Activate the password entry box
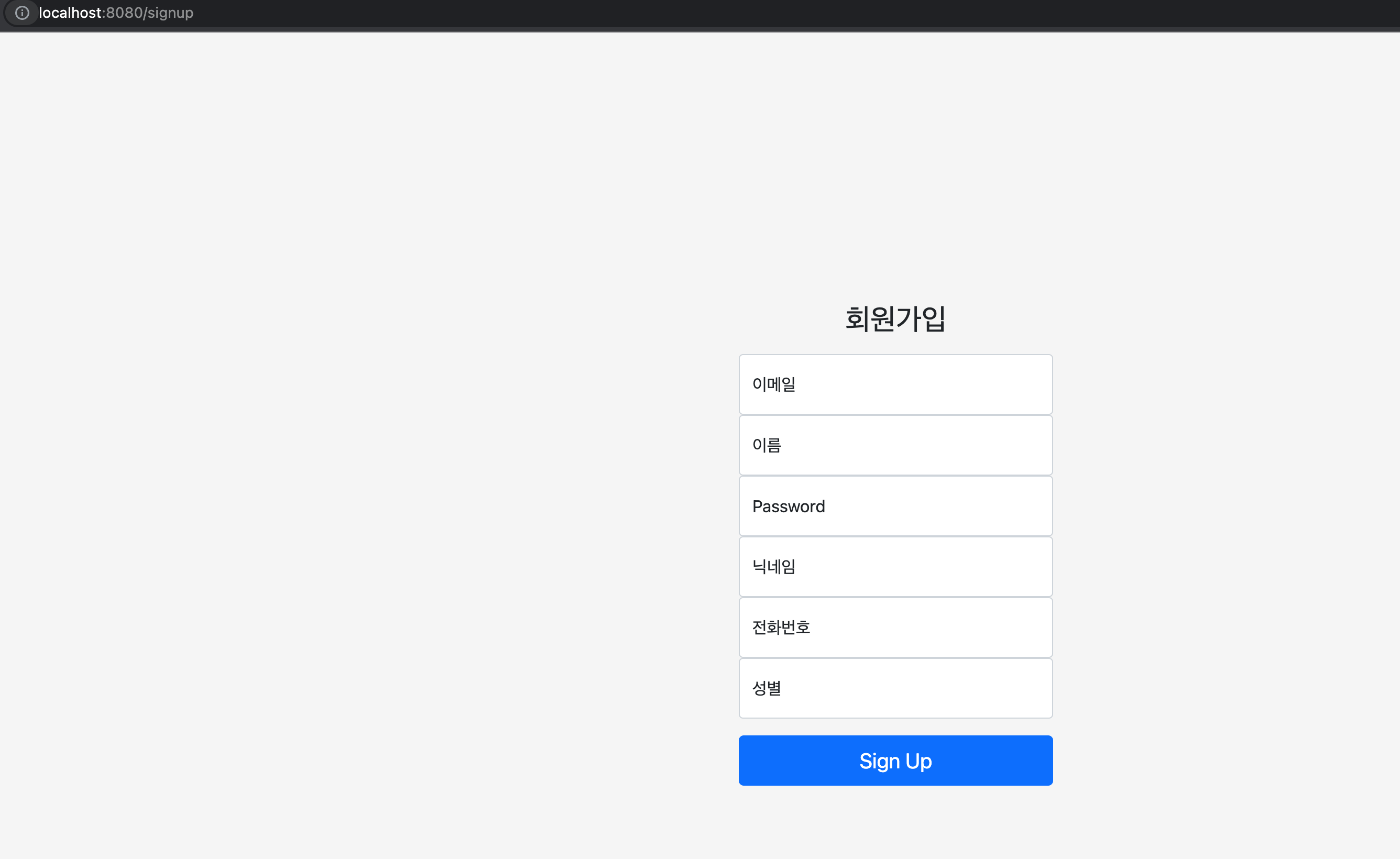 (895, 505)
